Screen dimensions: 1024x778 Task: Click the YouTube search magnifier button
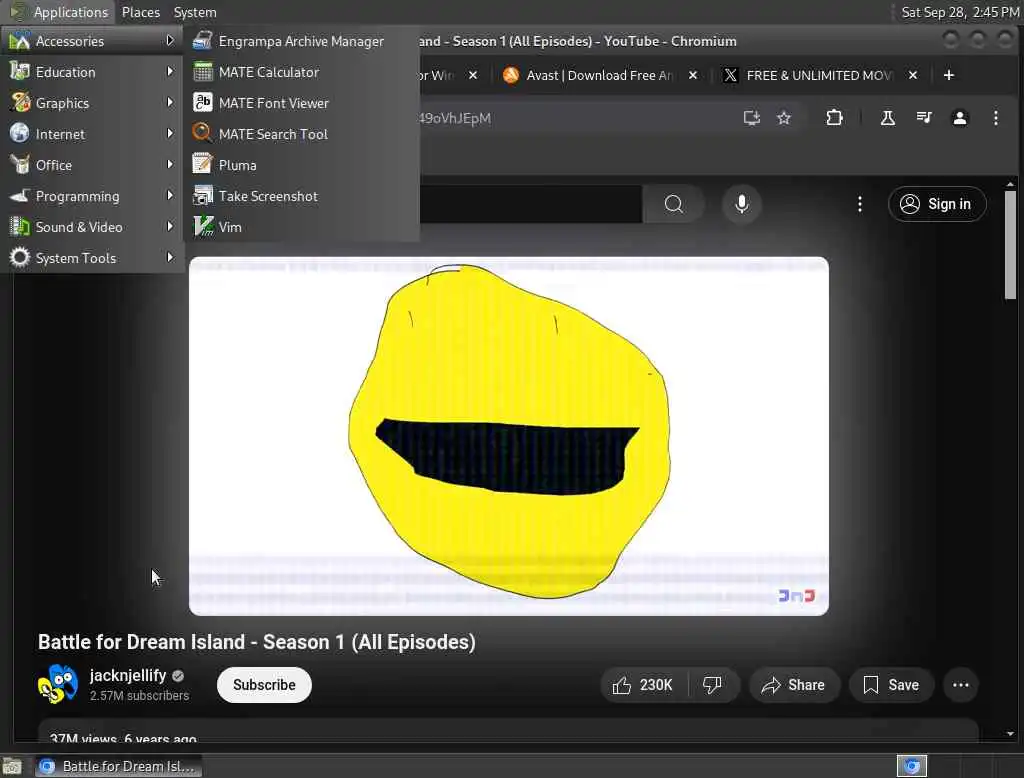point(673,204)
